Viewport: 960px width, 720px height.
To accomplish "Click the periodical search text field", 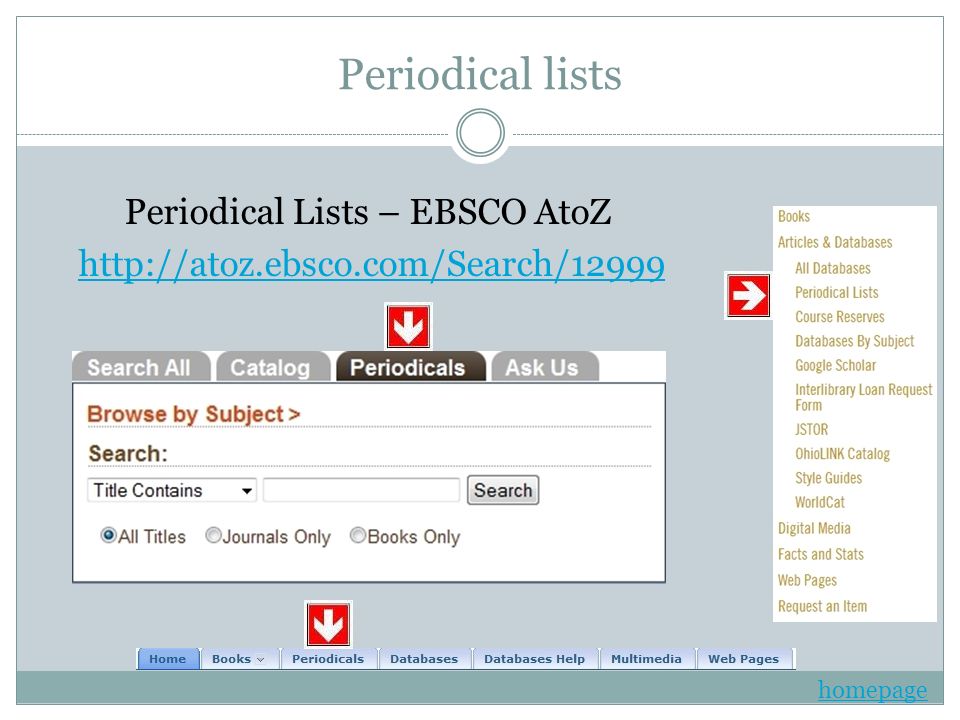I will pyautogui.click(x=361, y=490).
